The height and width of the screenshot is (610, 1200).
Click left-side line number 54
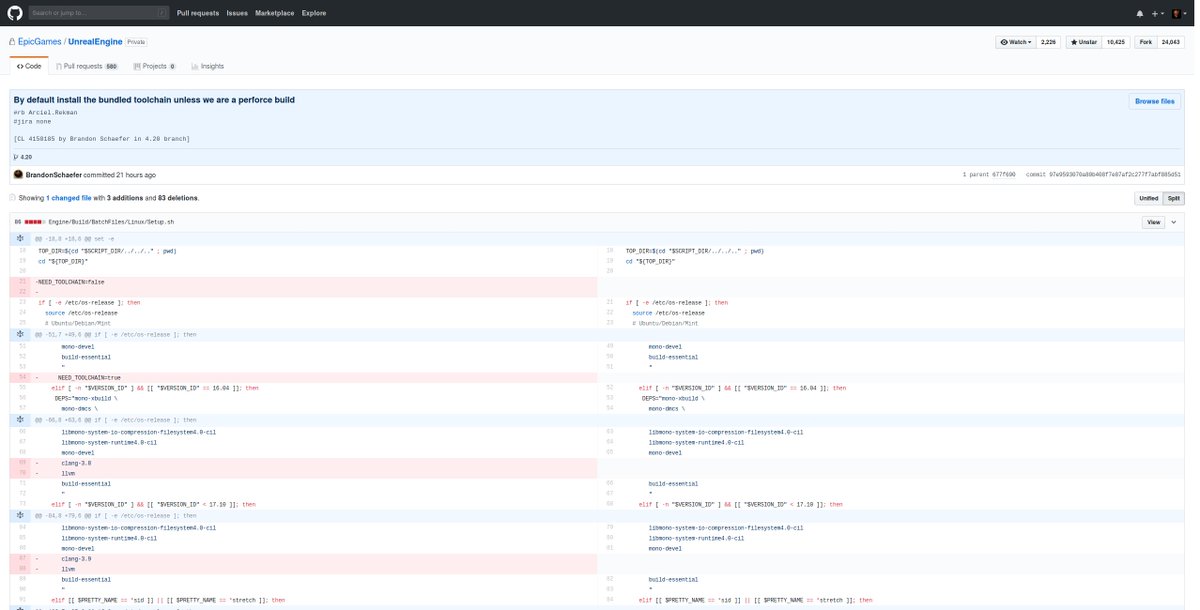(22, 377)
